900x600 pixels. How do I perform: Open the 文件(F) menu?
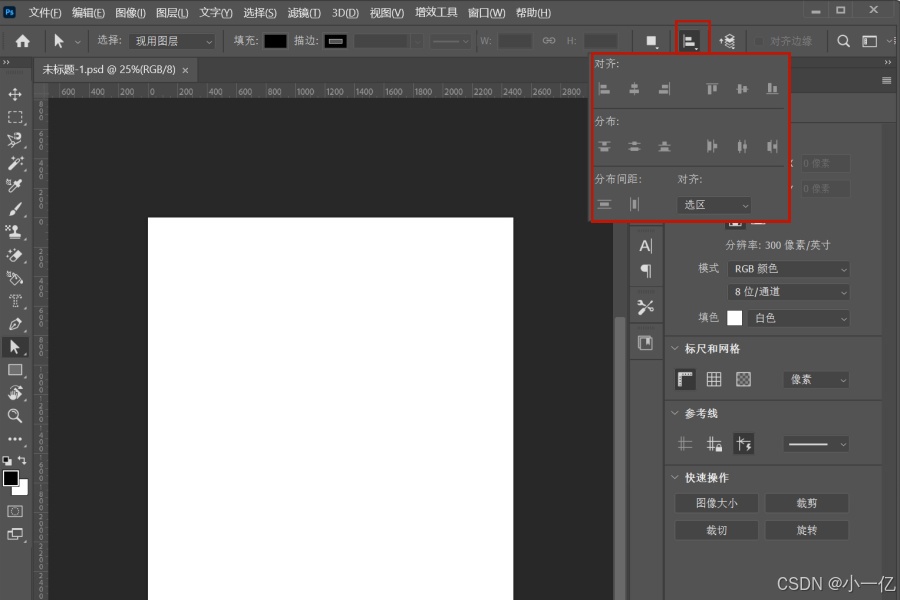[x=45, y=13]
